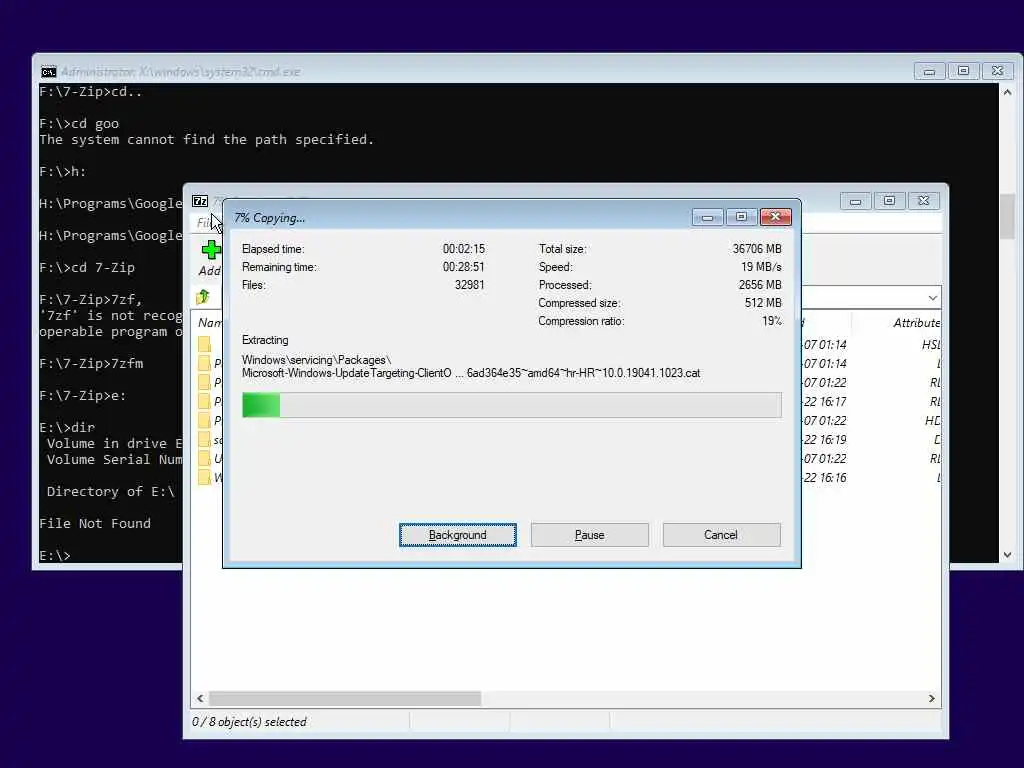
Task: Click the "22 16:16" date cell
Action: 825,477
